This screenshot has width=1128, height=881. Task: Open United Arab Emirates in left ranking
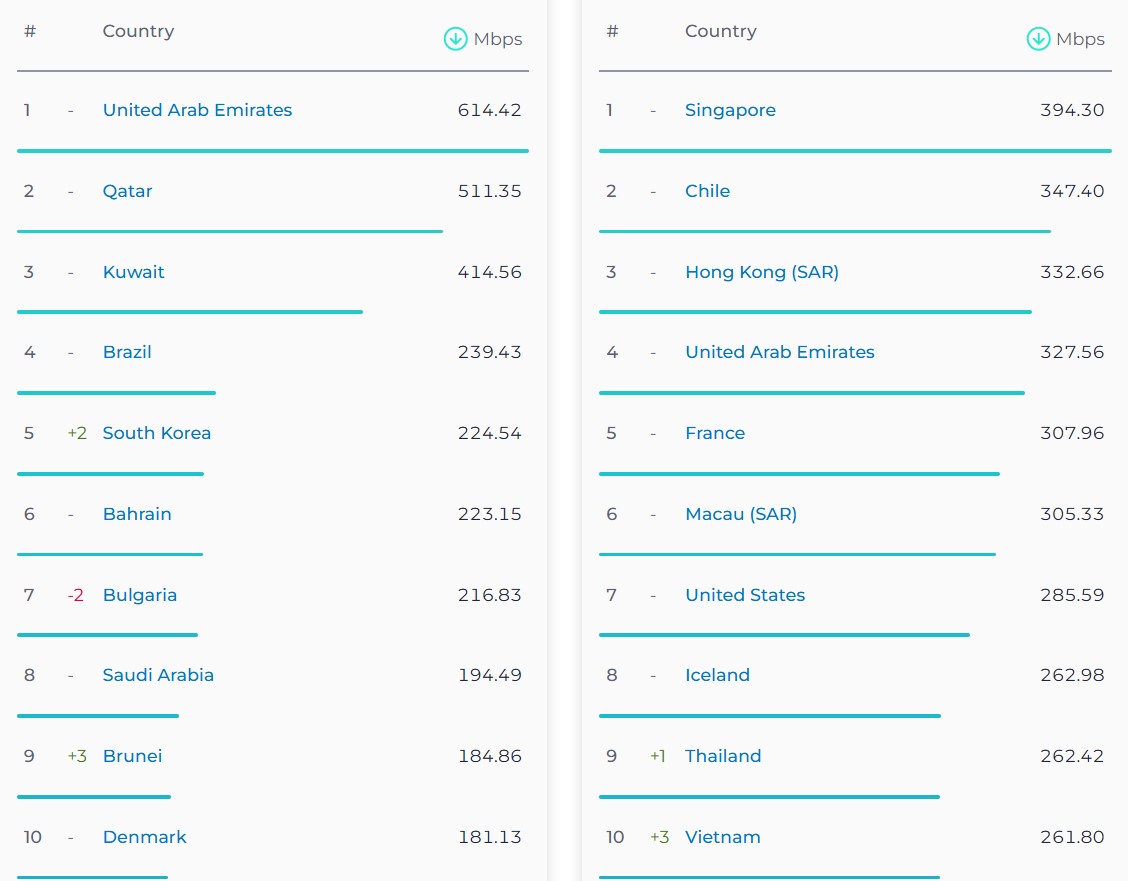[197, 110]
